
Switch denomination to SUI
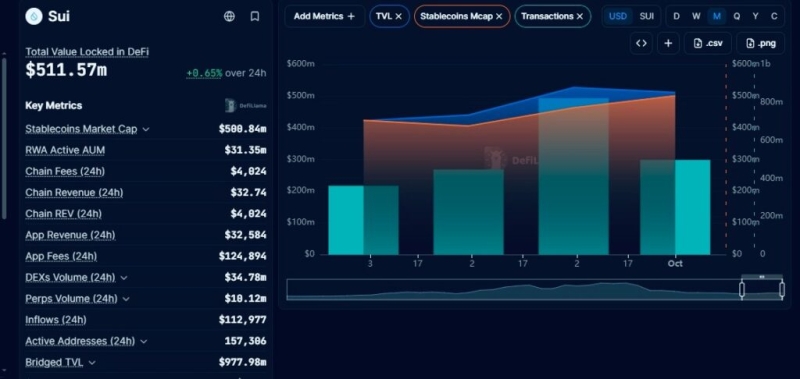coord(646,16)
